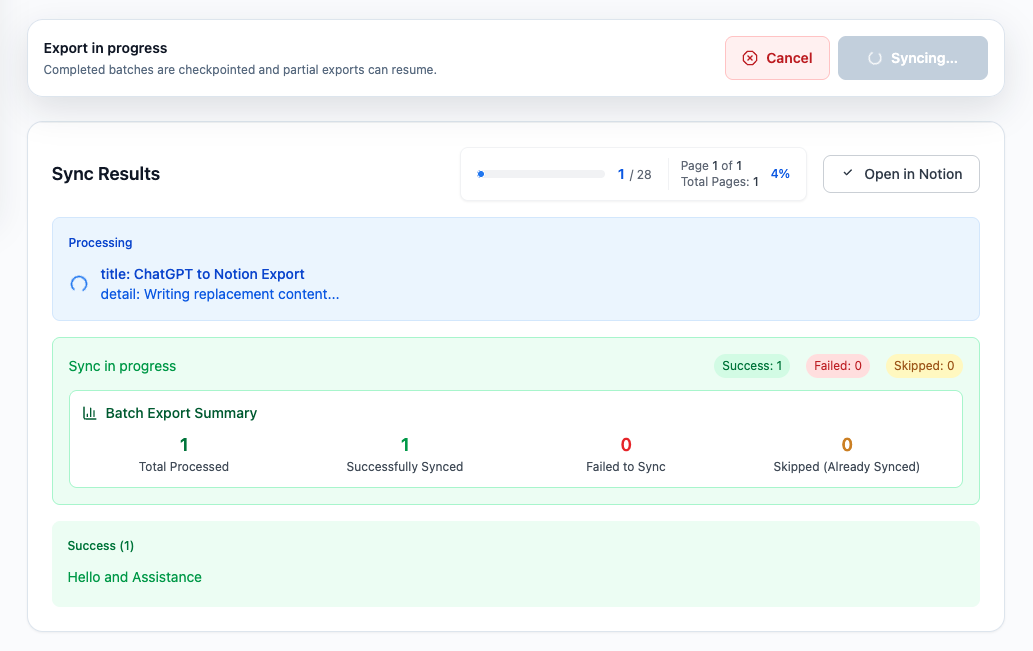Image resolution: width=1033 pixels, height=651 pixels.
Task: Click the 'Processing' label
Action: pyautogui.click(x=100, y=242)
